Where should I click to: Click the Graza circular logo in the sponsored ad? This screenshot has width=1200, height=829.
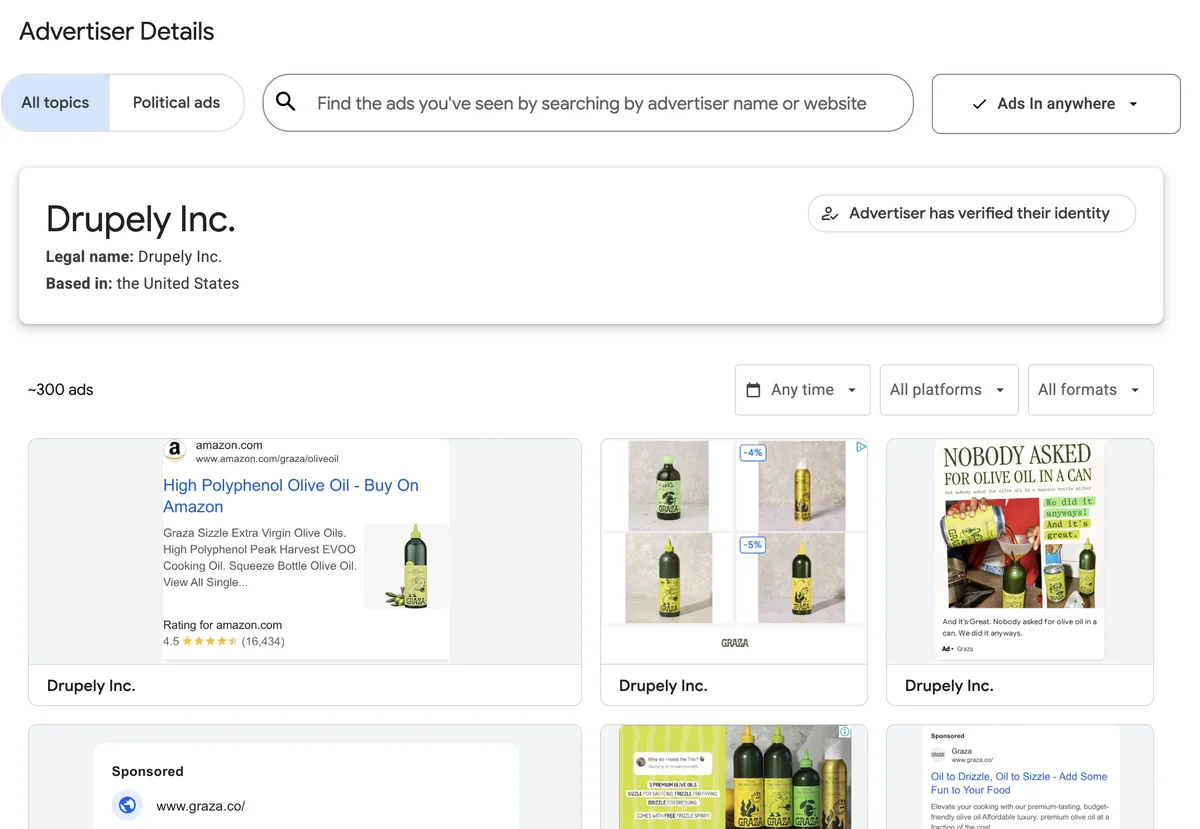coord(127,805)
